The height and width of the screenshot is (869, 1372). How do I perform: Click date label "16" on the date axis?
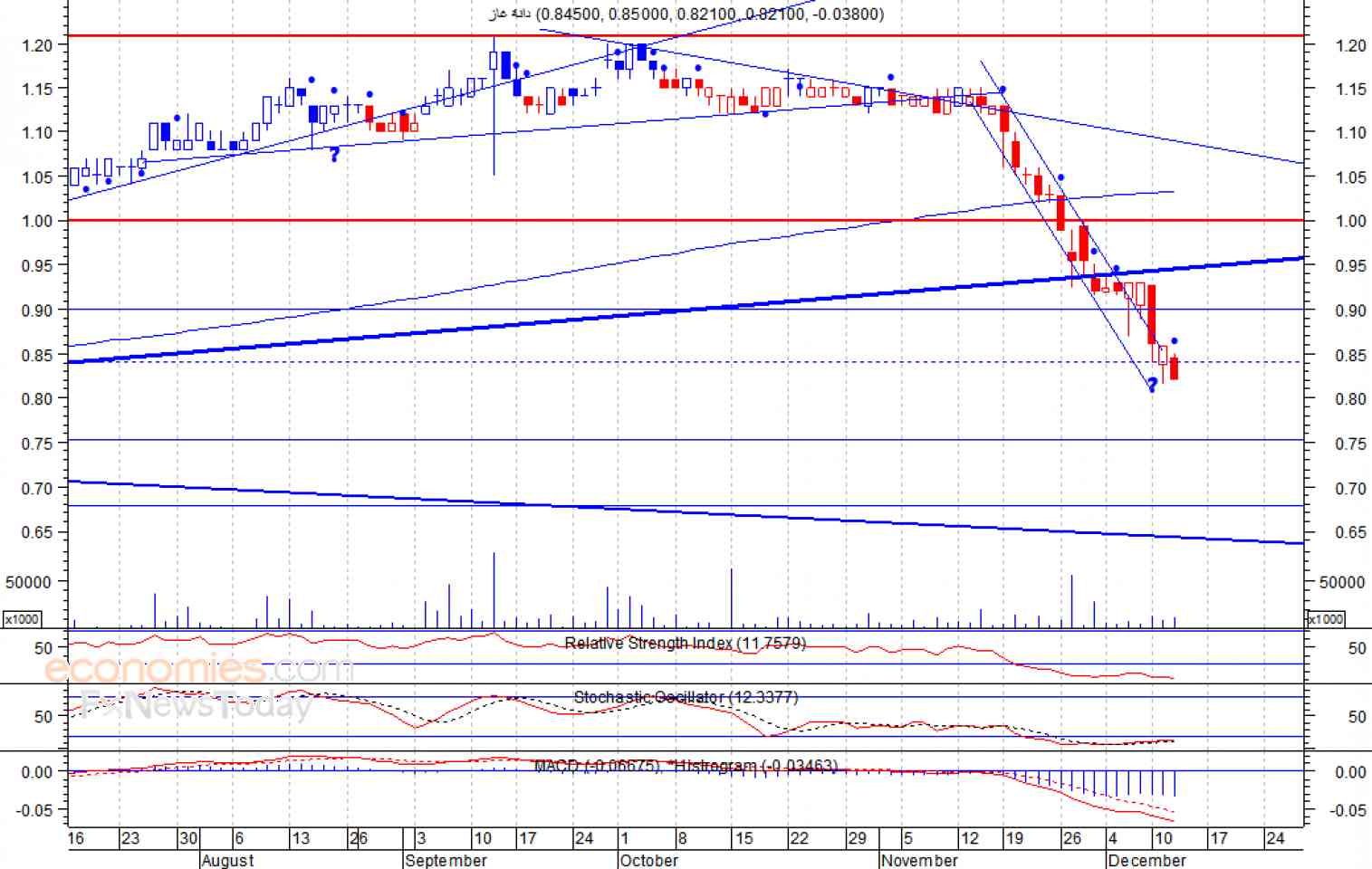[x=76, y=838]
